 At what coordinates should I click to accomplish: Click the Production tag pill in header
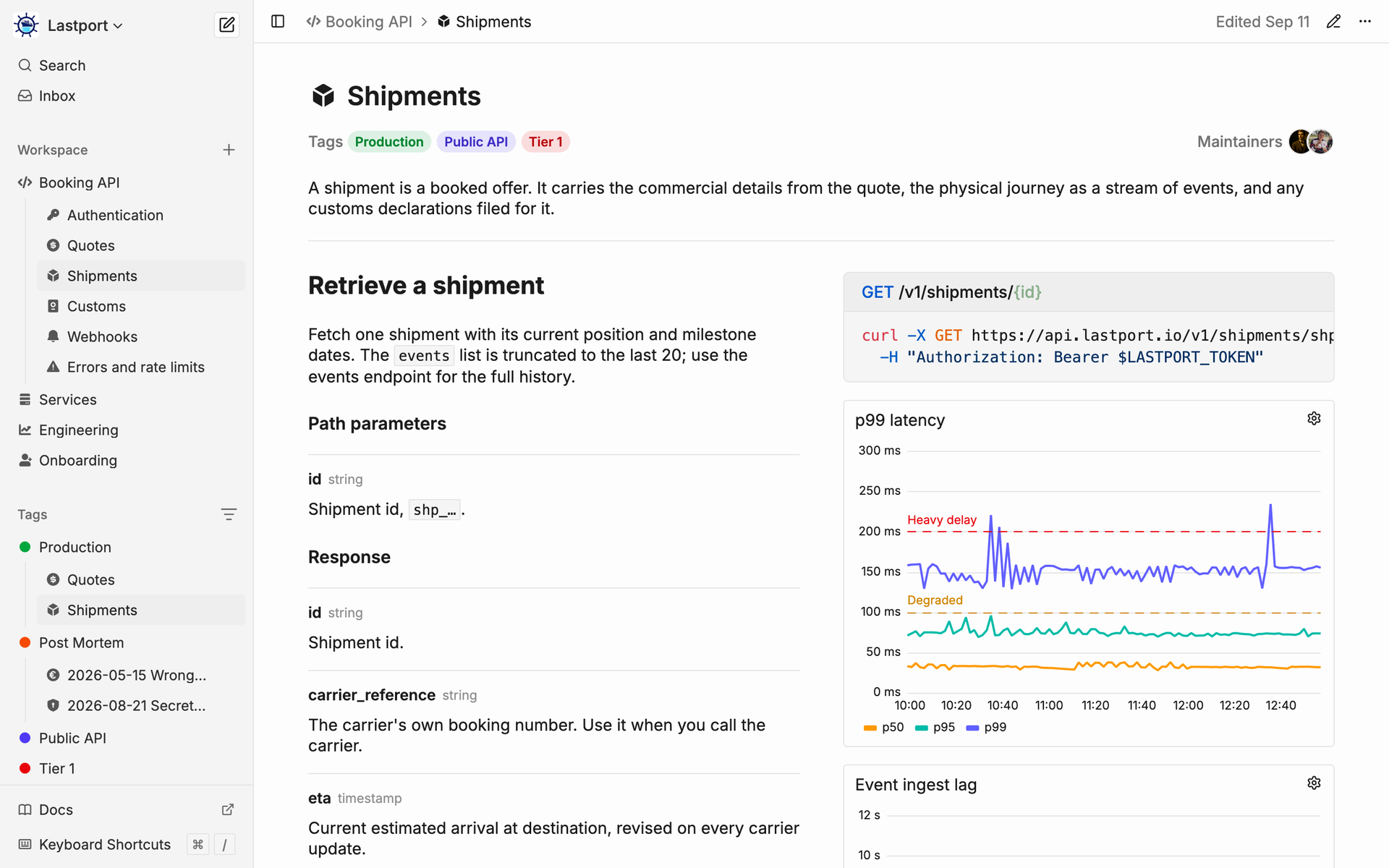(389, 142)
